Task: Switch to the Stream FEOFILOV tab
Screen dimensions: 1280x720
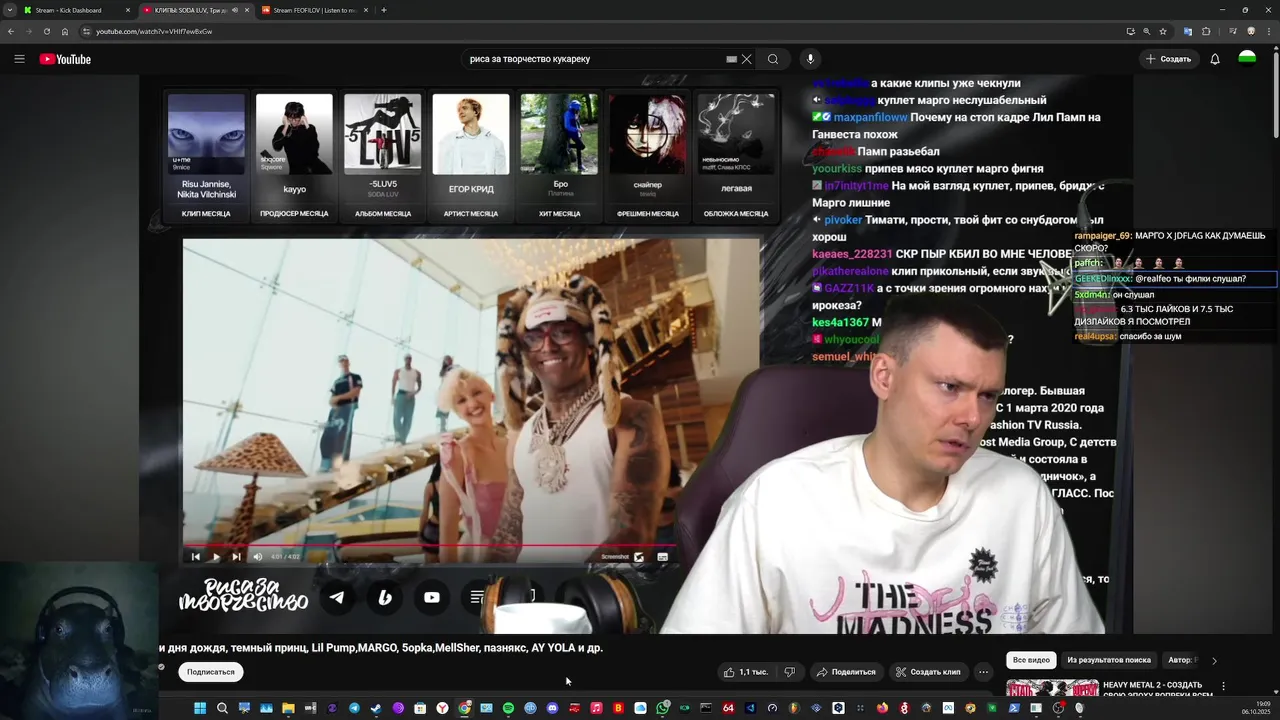Action: [314, 10]
